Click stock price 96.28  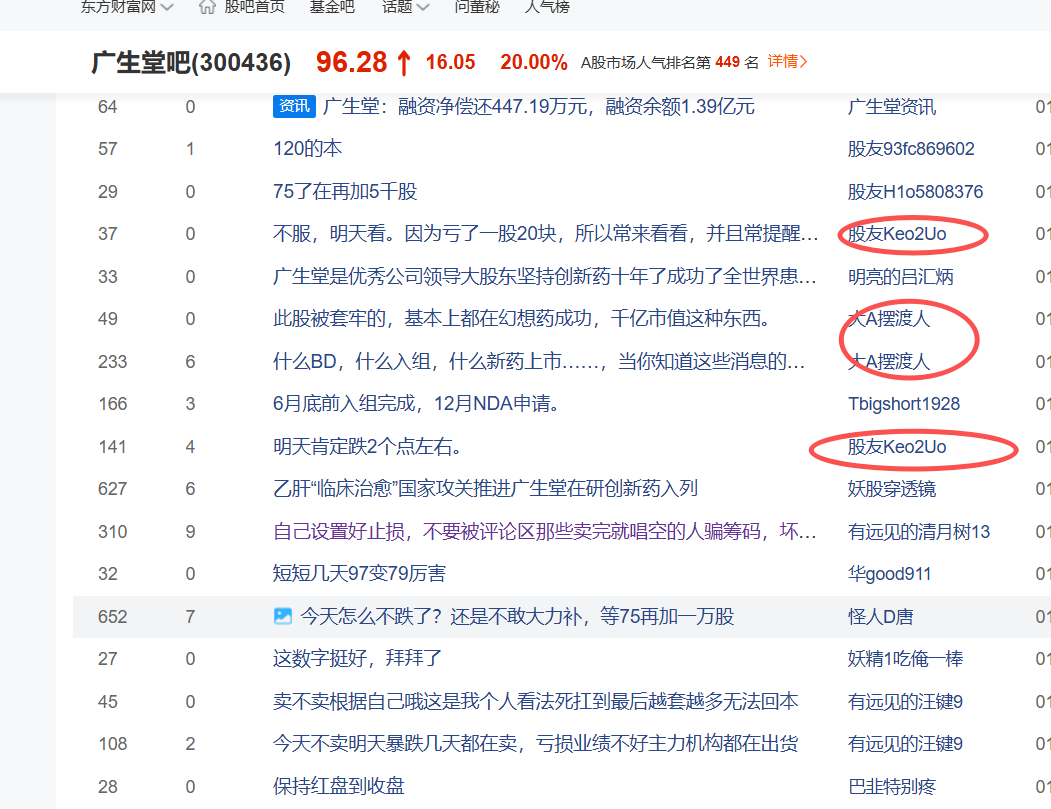coord(351,62)
